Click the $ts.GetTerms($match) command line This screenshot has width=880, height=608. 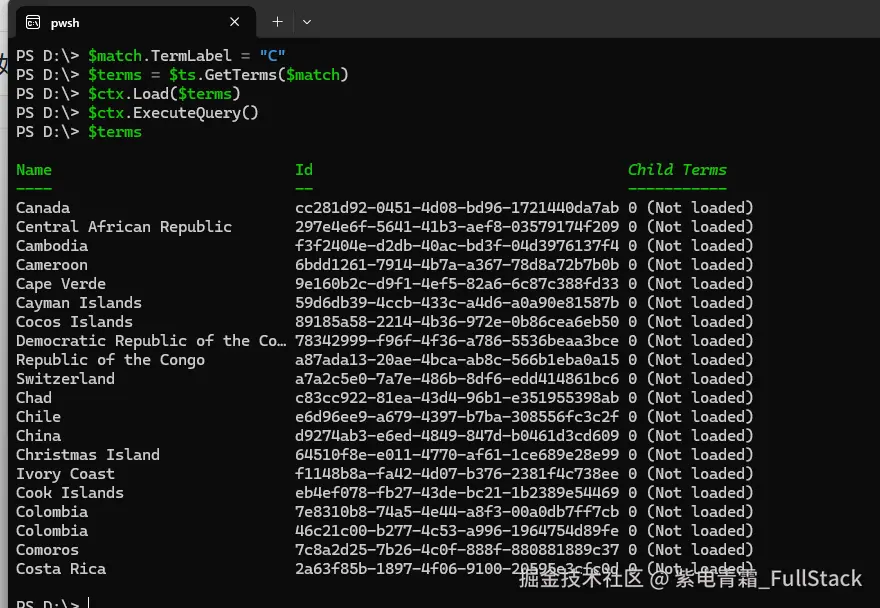coord(182,75)
